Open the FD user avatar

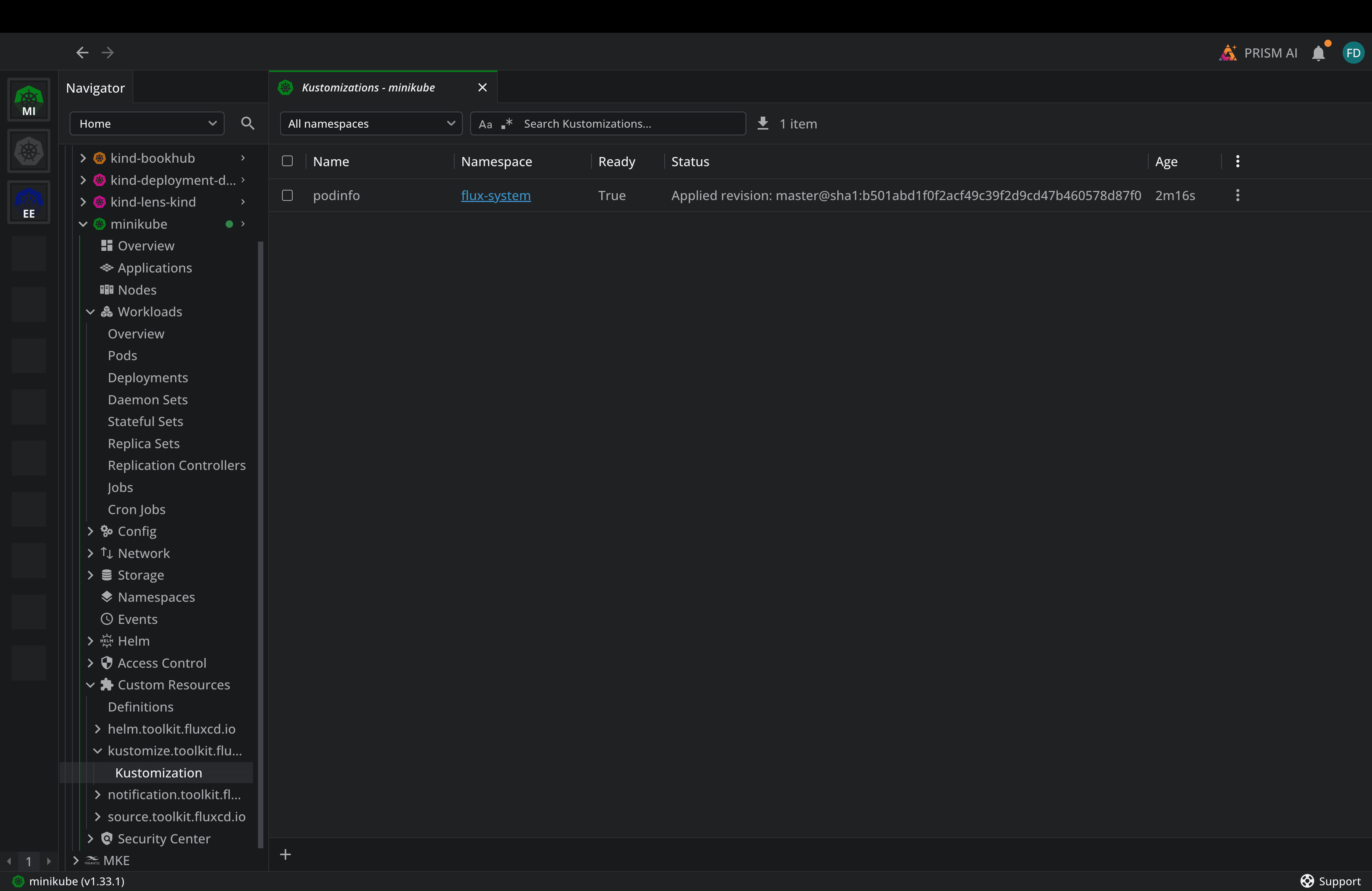[1354, 53]
